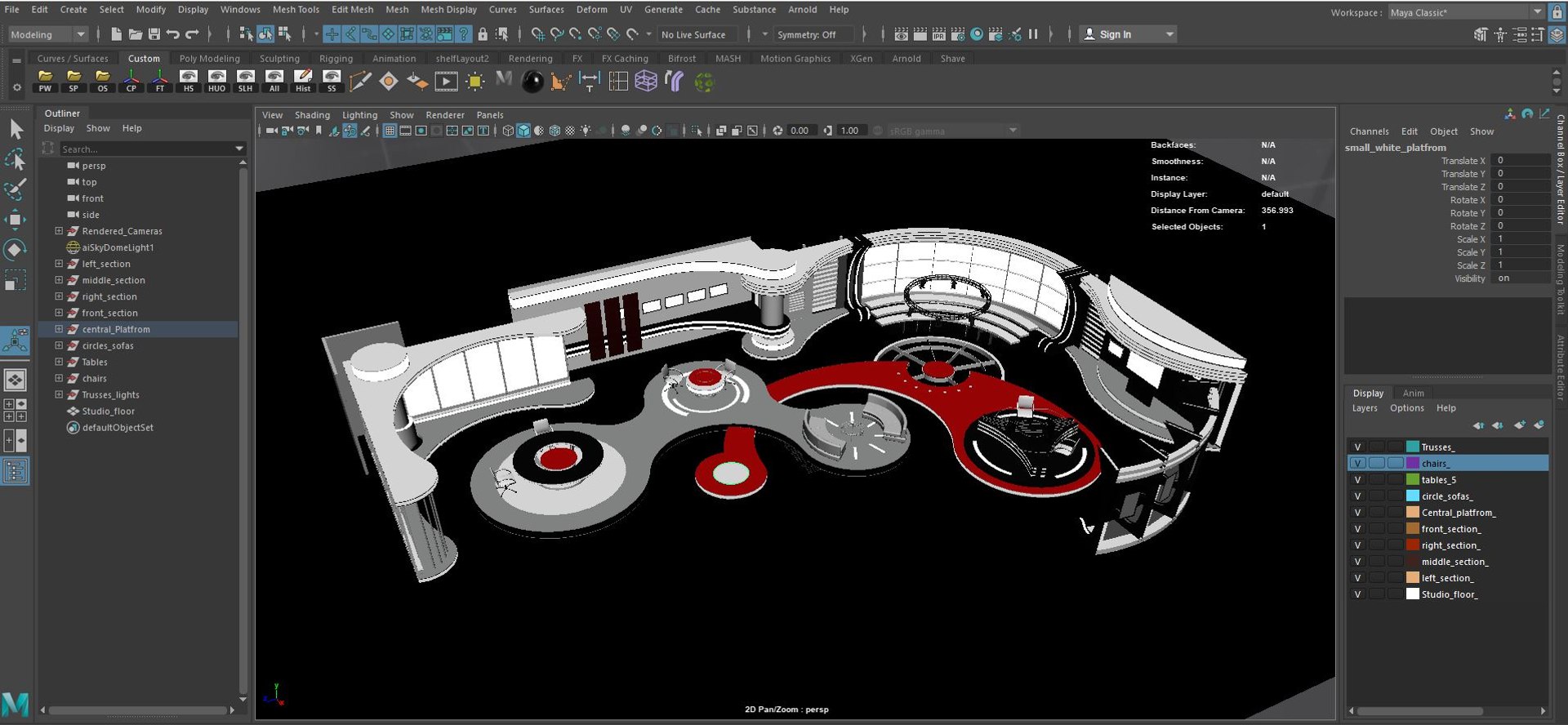
Task: Open the viewport Shading menu
Action: coord(312,115)
